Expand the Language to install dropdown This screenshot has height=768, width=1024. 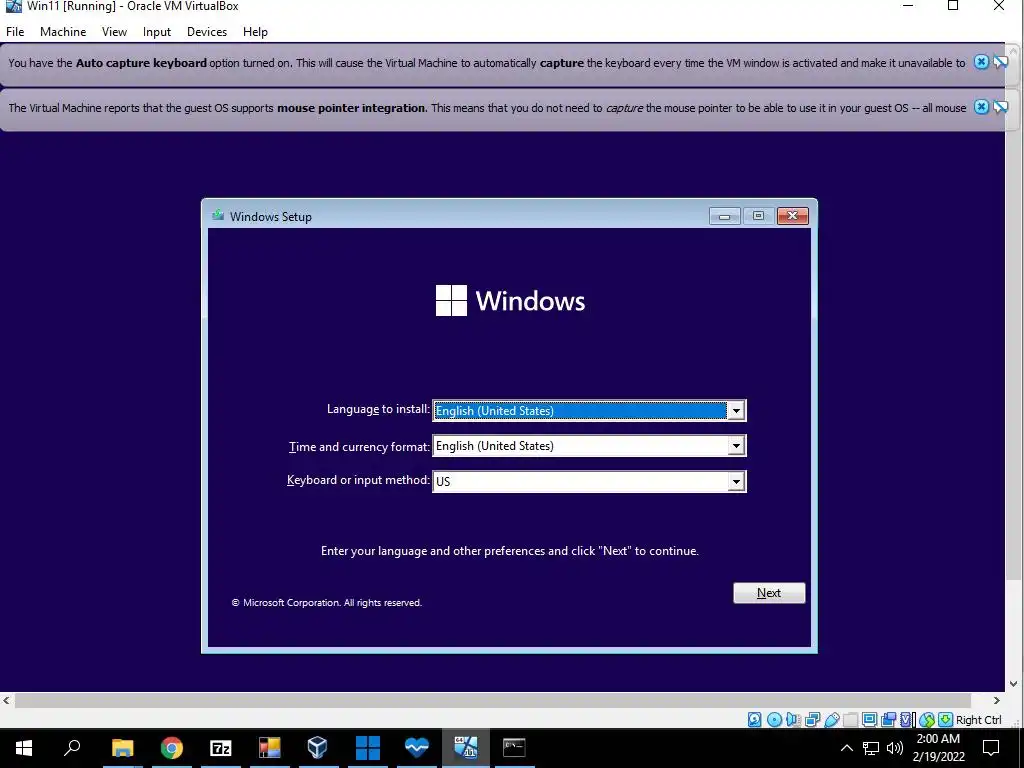[x=736, y=411]
